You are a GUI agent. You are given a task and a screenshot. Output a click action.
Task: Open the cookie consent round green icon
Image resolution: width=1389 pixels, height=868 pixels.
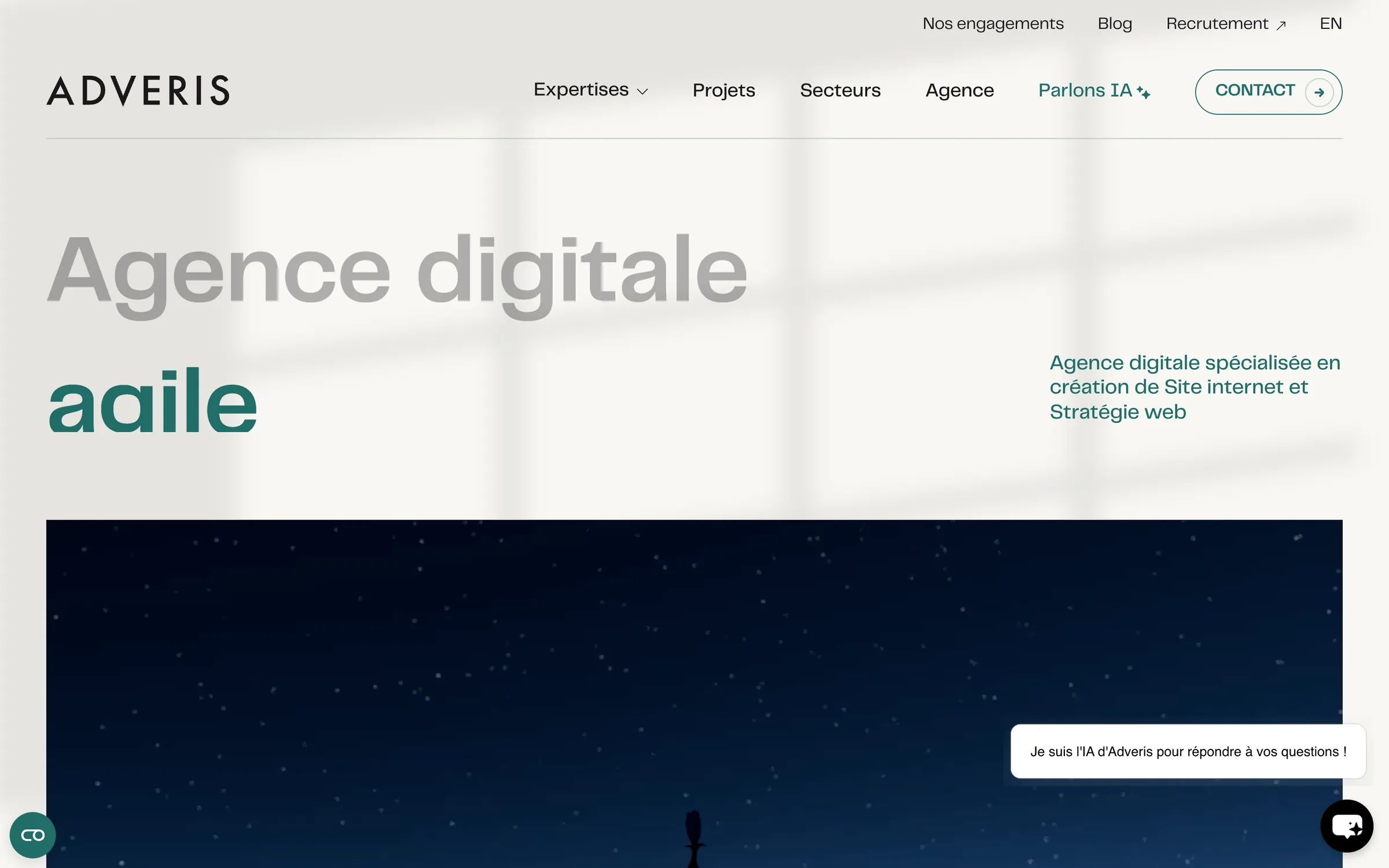[33, 835]
